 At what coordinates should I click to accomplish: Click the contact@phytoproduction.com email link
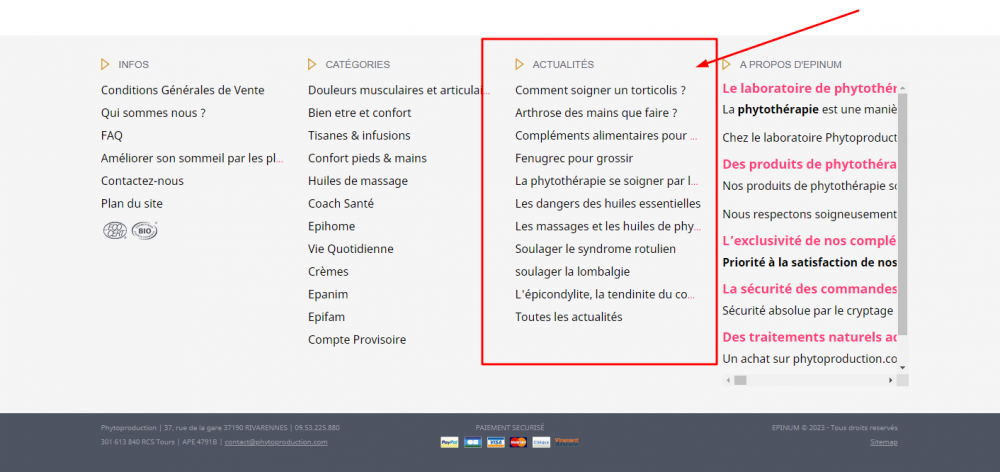[276, 442]
